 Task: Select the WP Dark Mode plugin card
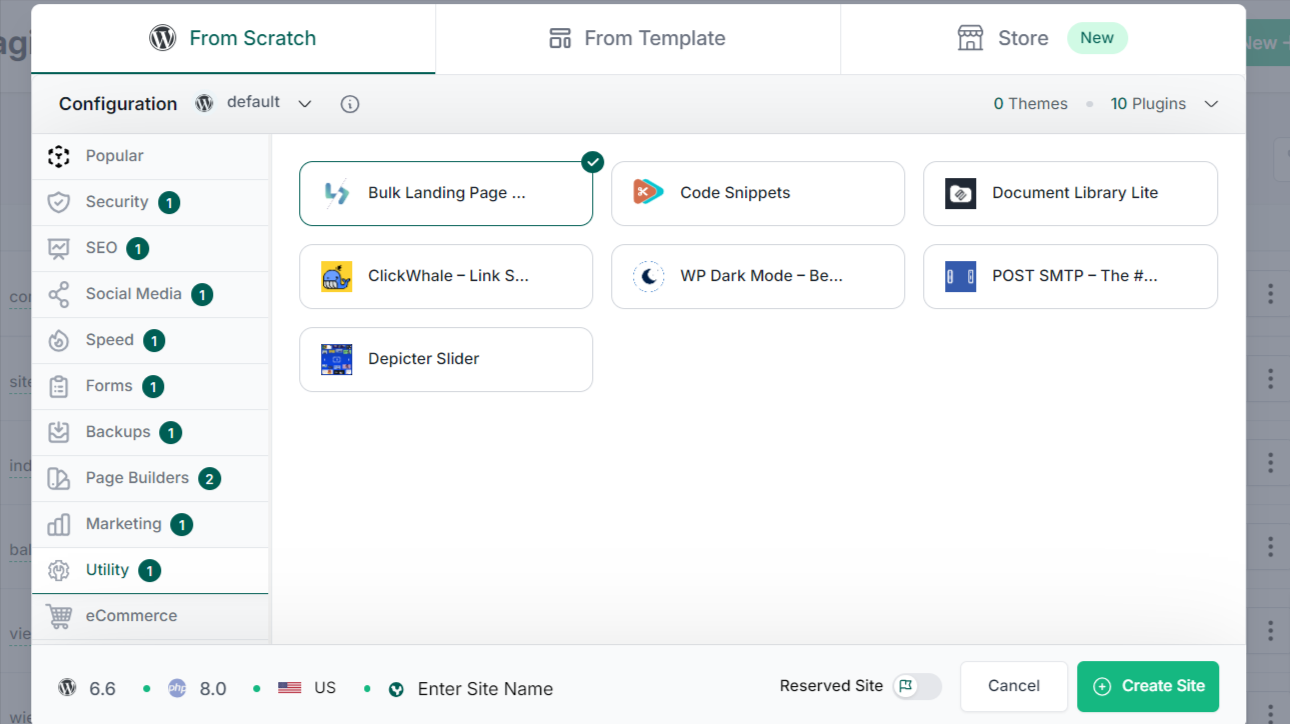[x=758, y=276]
